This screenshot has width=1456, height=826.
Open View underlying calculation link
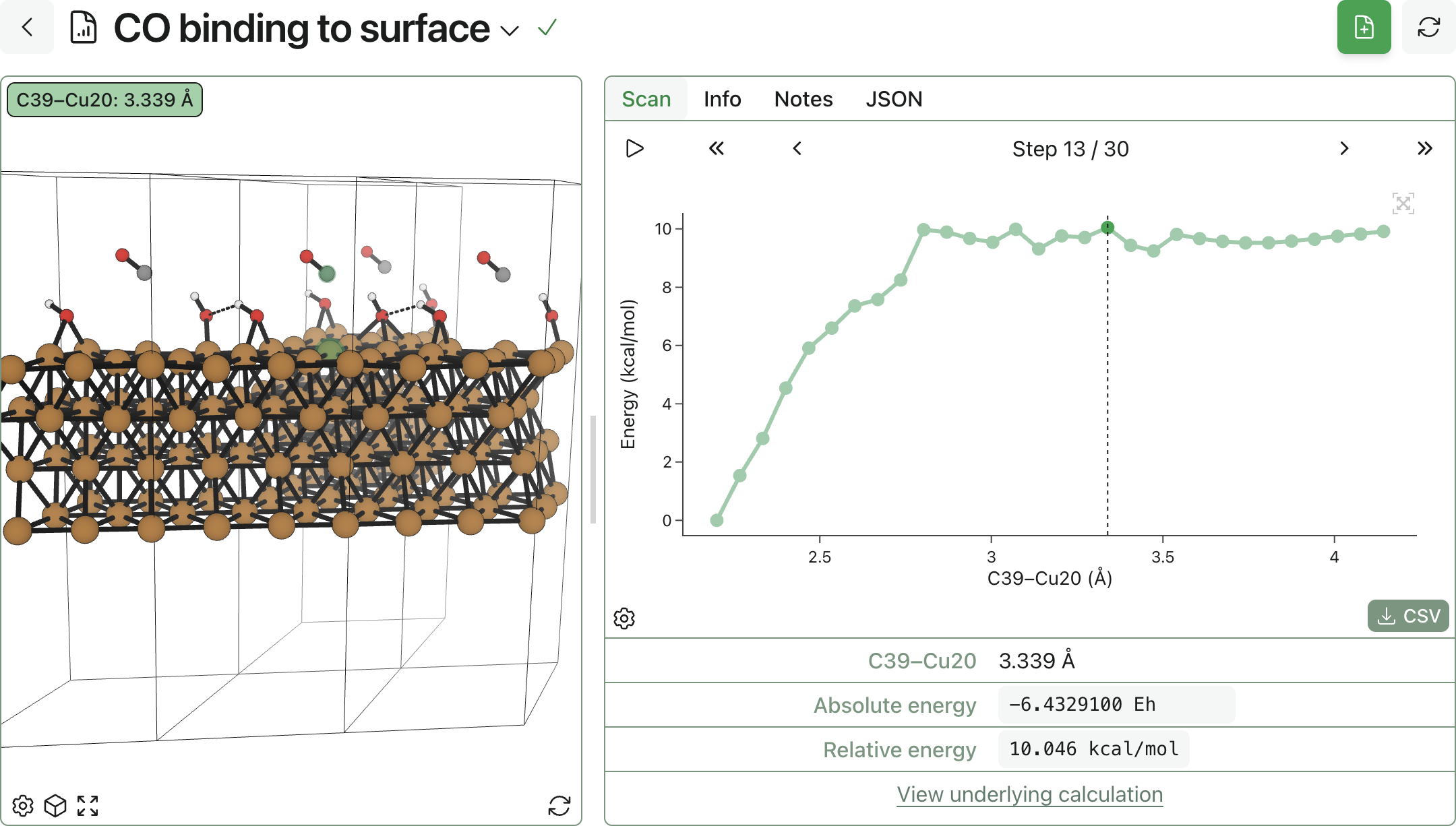1029,794
